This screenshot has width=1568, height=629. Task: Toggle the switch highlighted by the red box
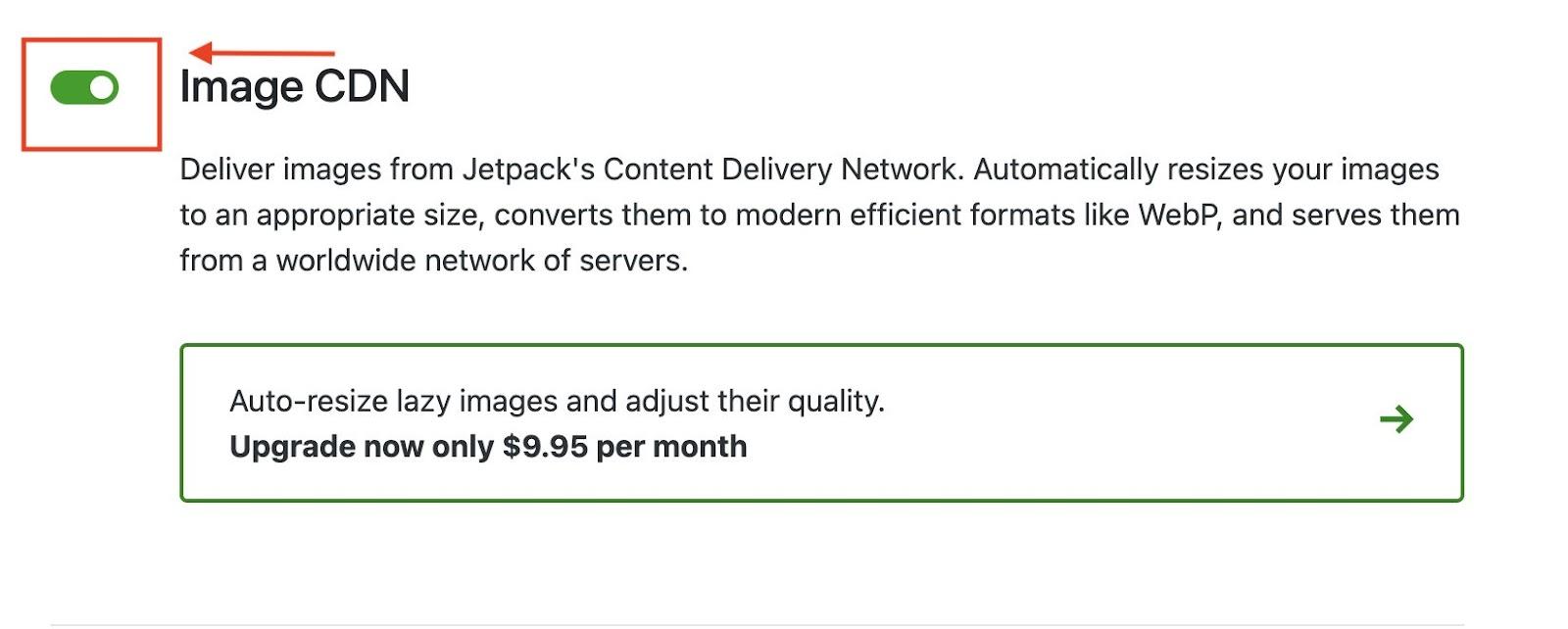(83, 88)
